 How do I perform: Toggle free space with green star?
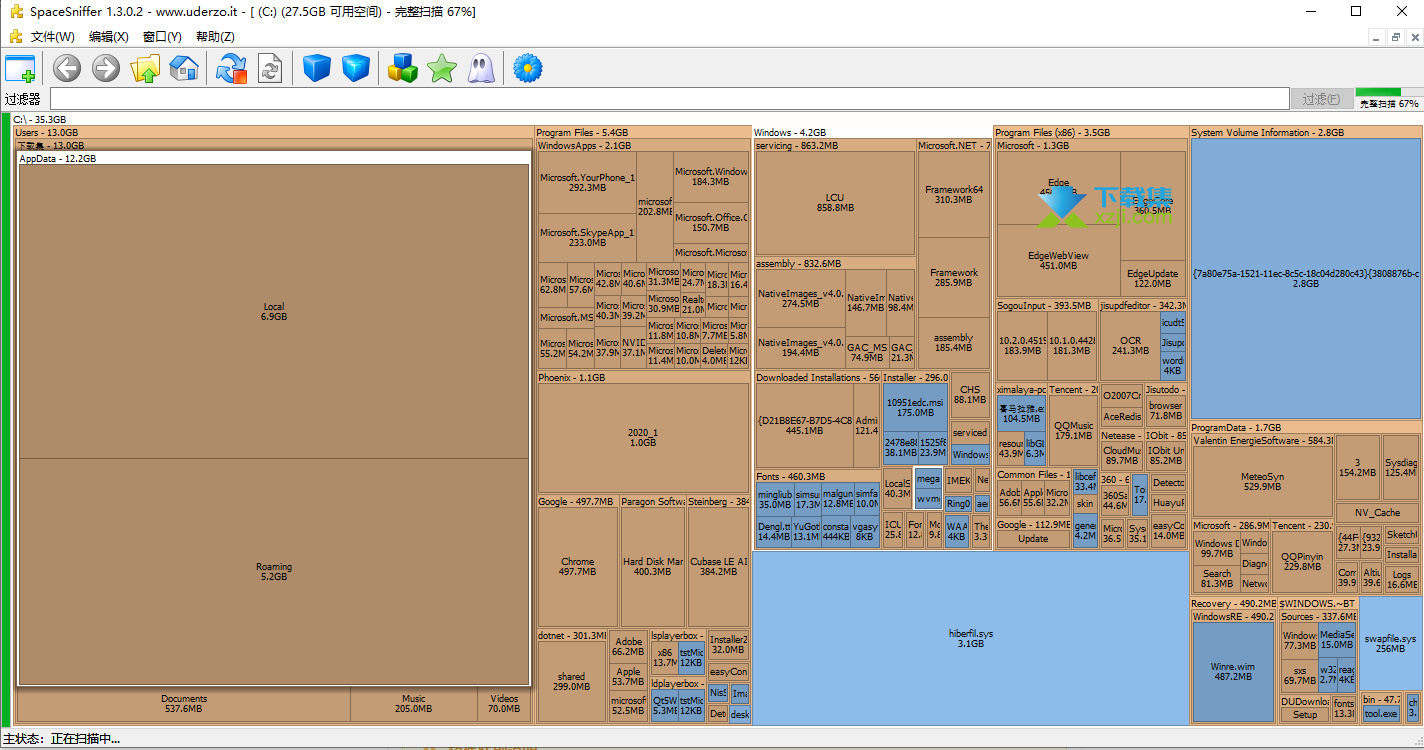(x=441, y=68)
